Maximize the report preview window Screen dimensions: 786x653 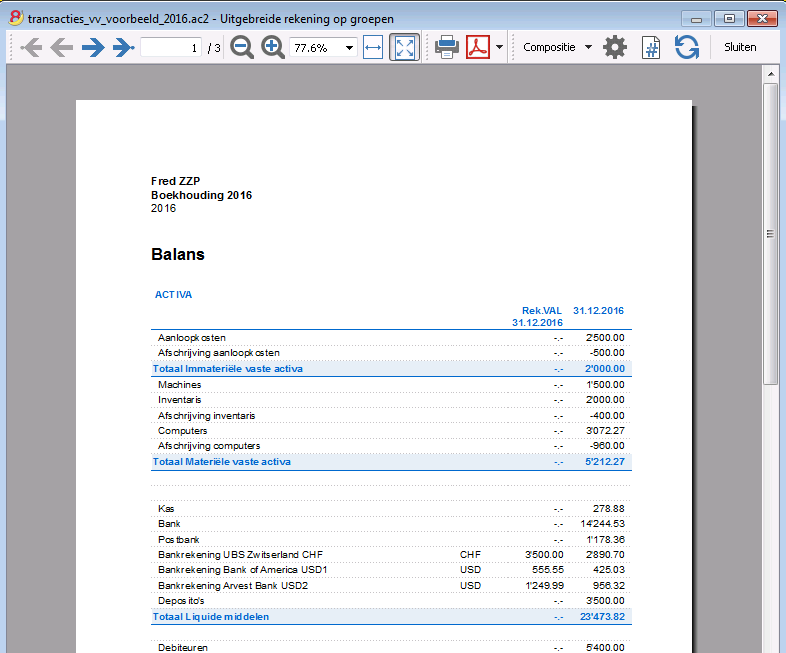pyautogui.click(x=729, y=19)
